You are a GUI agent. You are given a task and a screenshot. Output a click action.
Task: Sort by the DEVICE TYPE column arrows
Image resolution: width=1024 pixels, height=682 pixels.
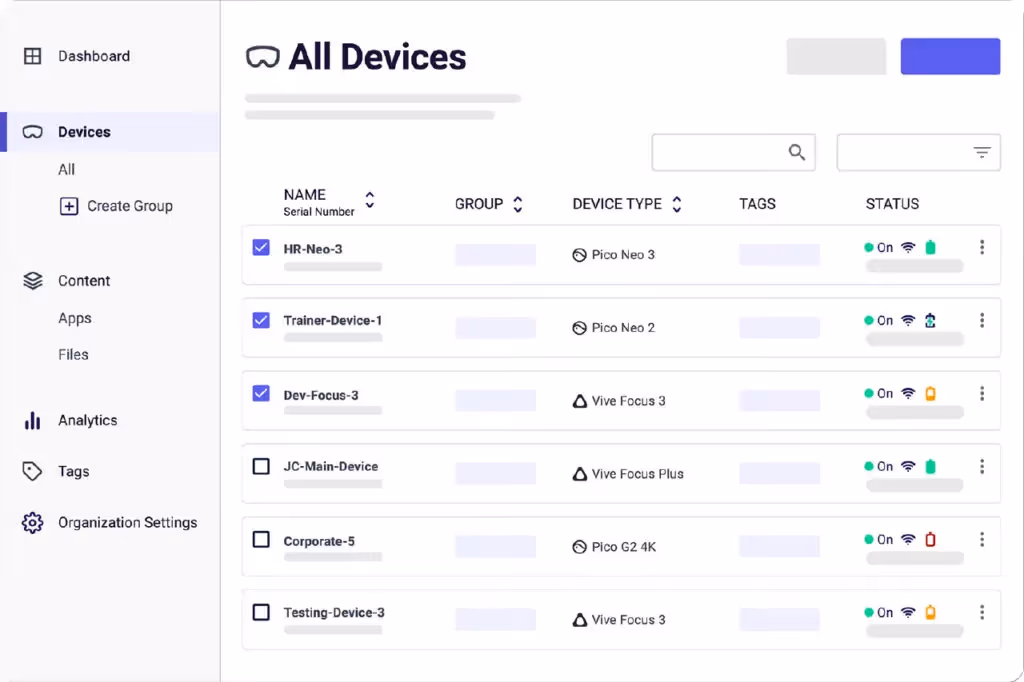[x=677, y=204]
